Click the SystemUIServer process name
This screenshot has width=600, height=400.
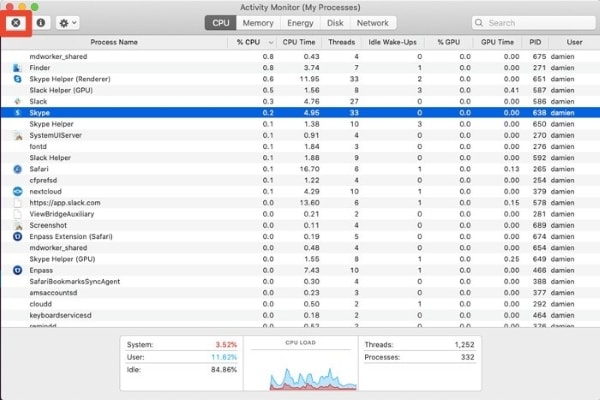point(55,135)
